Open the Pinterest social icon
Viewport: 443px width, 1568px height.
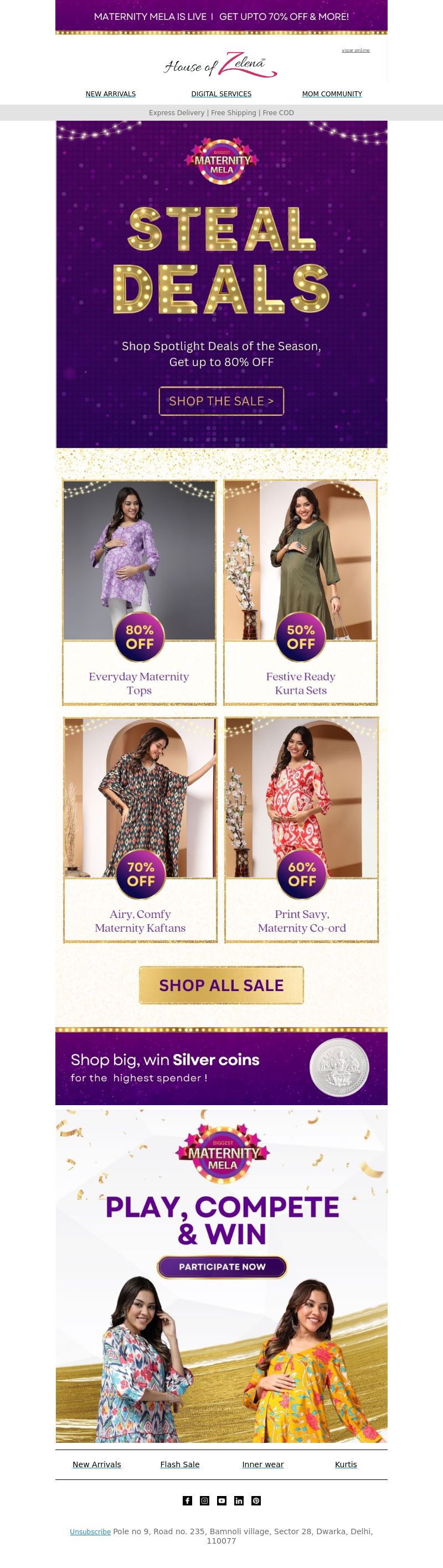[256, 1500]
